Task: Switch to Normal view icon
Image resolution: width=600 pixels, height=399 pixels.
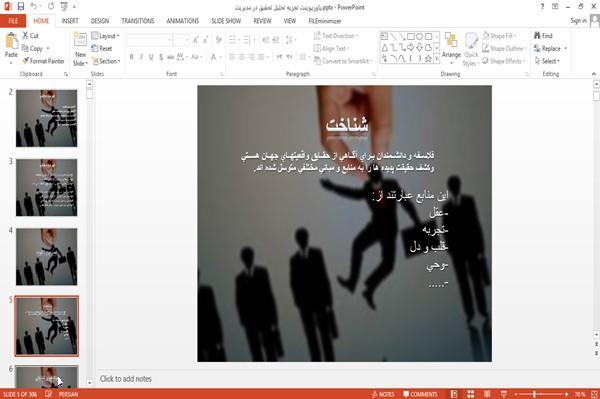Action: tap(454, 394)
